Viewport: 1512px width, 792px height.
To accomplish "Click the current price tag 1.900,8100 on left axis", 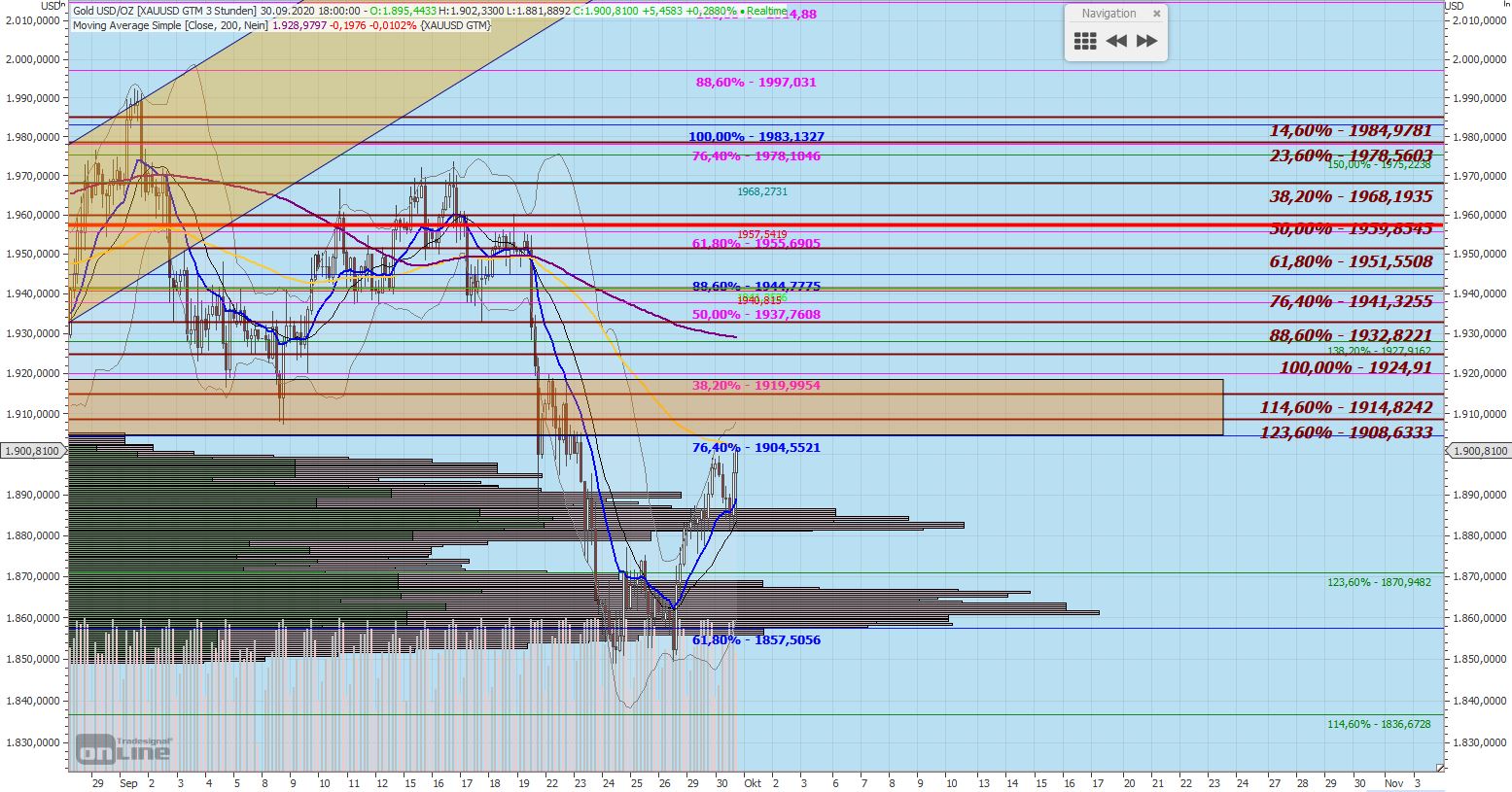I will coord(32,451).
